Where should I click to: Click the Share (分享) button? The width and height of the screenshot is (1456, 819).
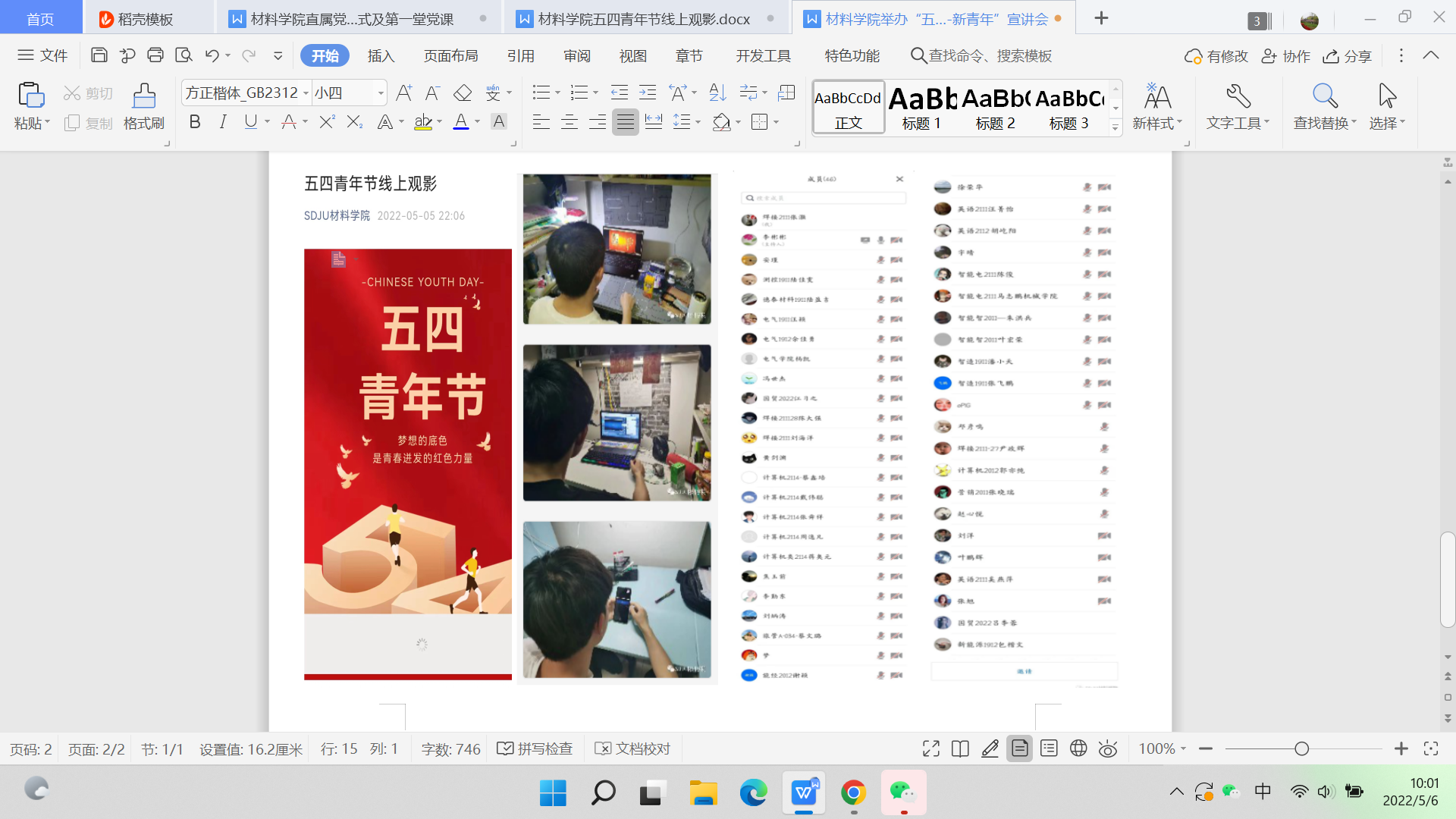1348,56
